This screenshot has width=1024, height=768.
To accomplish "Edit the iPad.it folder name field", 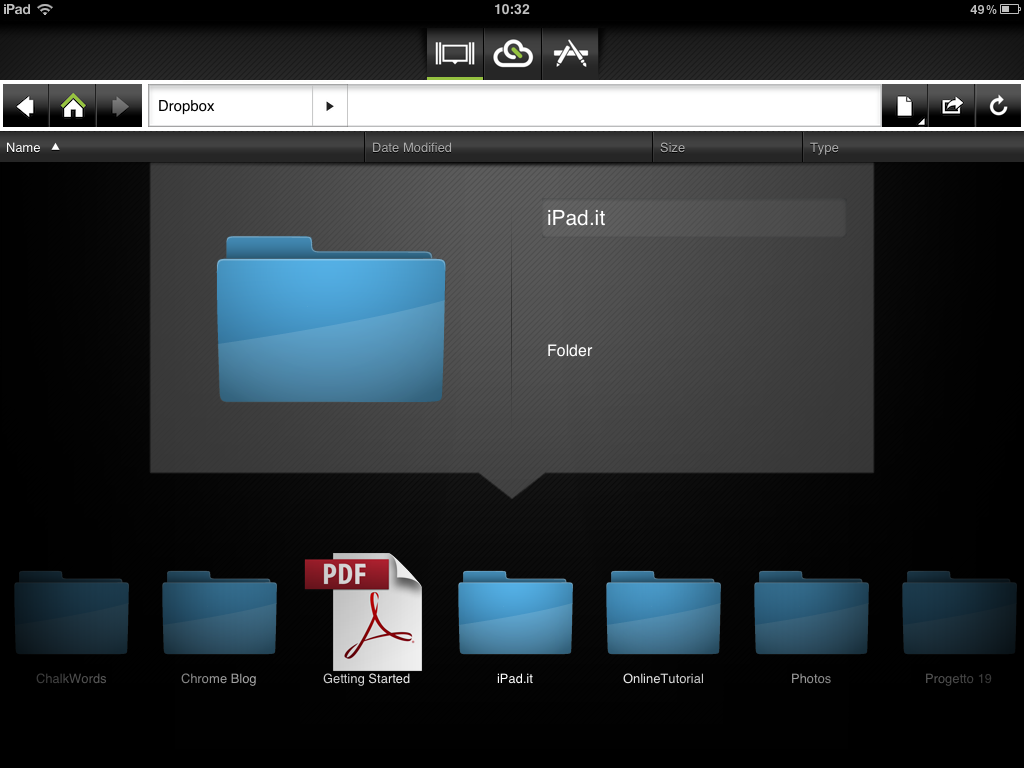I will 693,218.
